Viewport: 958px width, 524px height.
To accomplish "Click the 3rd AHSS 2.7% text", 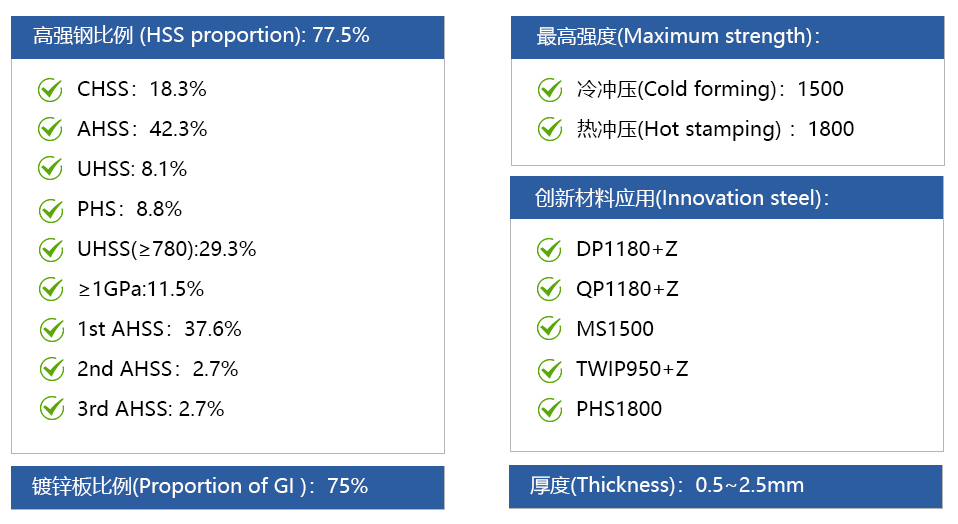I will (150, 409).
